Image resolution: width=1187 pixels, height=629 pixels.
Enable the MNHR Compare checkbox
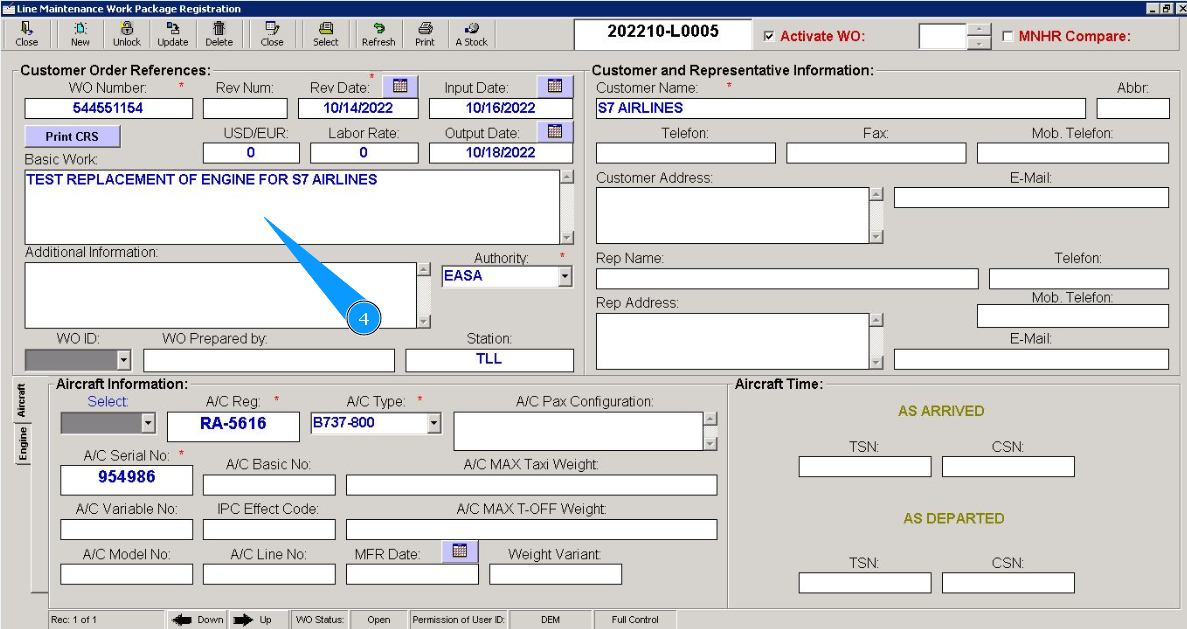pos(1007,36)
